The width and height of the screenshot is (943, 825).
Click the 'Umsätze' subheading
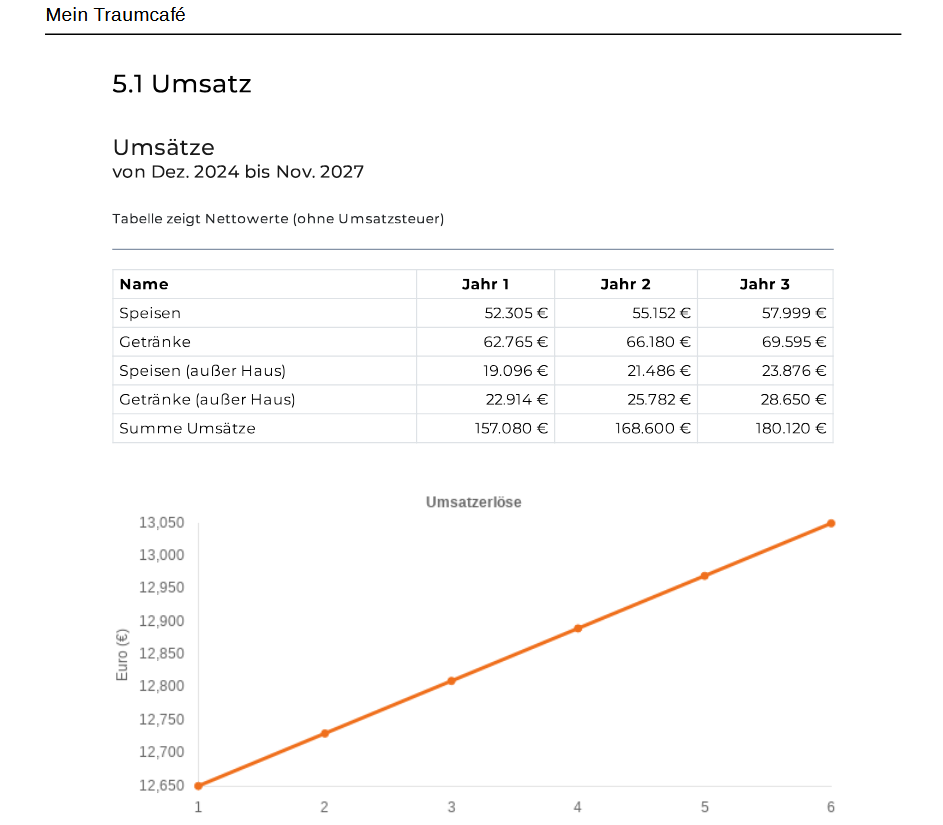[x=164, y=147]
